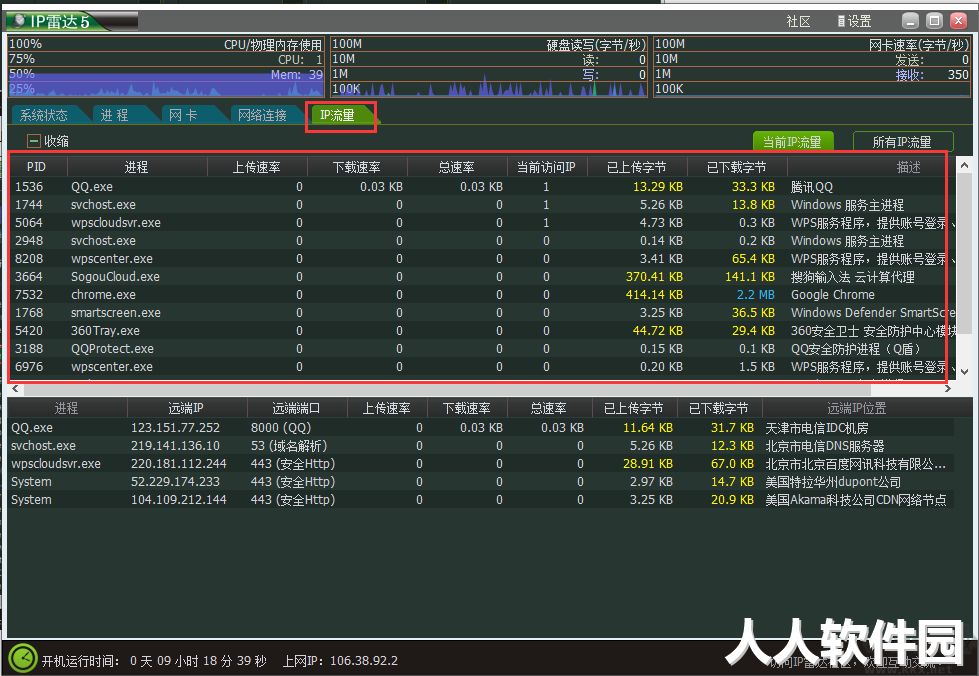Click the green clock icon in the status bar
Screen dimensions: 979x676
(23, 659)
